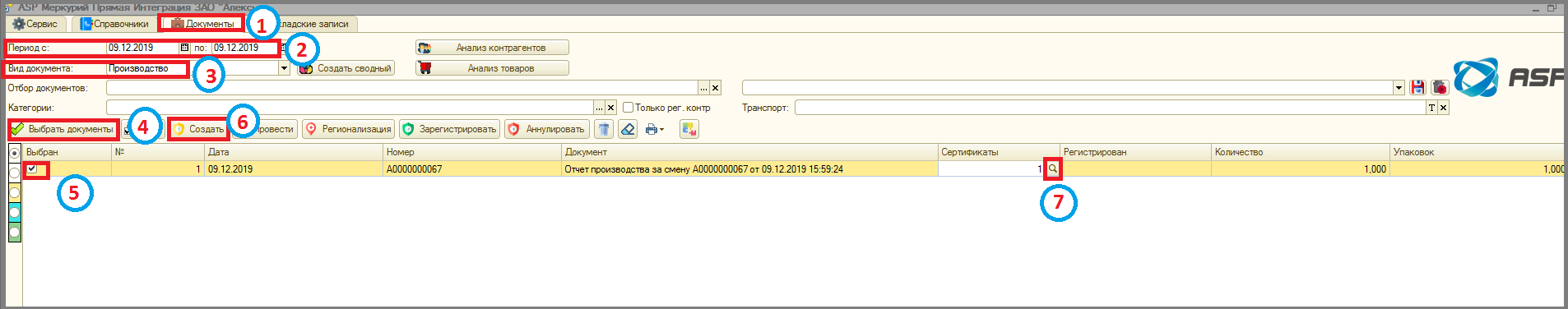This screenshot has width=1568, height=309.
Task: Click the Аннулировать button
Action: (546, 129)
